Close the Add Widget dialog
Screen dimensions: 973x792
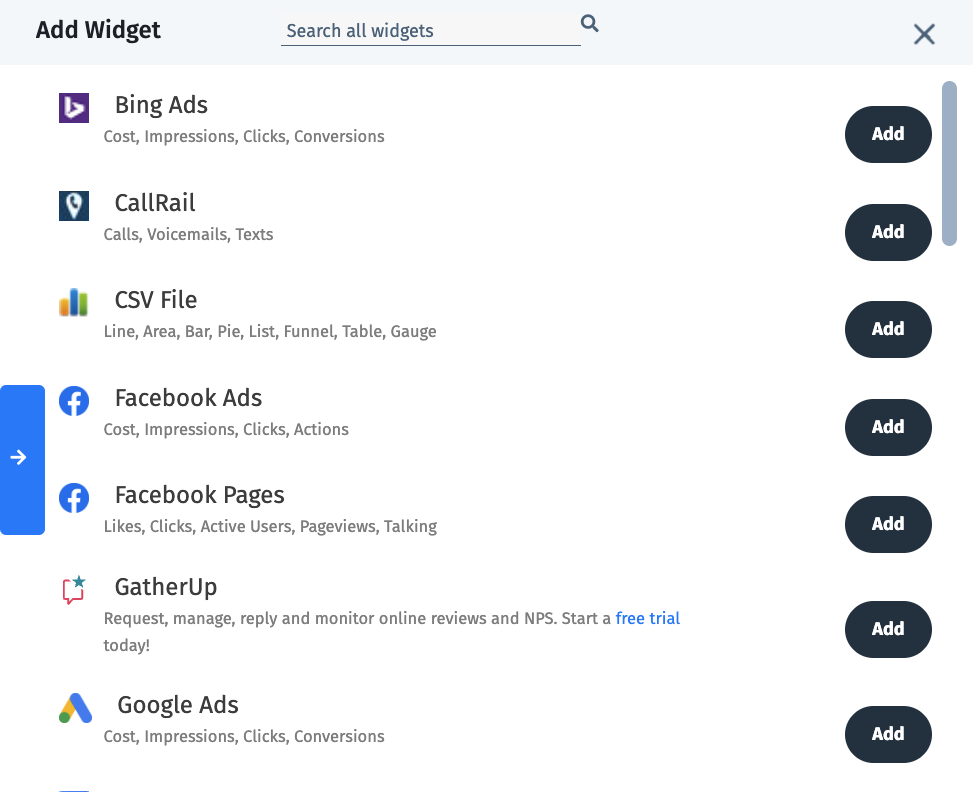coord(923,33)
